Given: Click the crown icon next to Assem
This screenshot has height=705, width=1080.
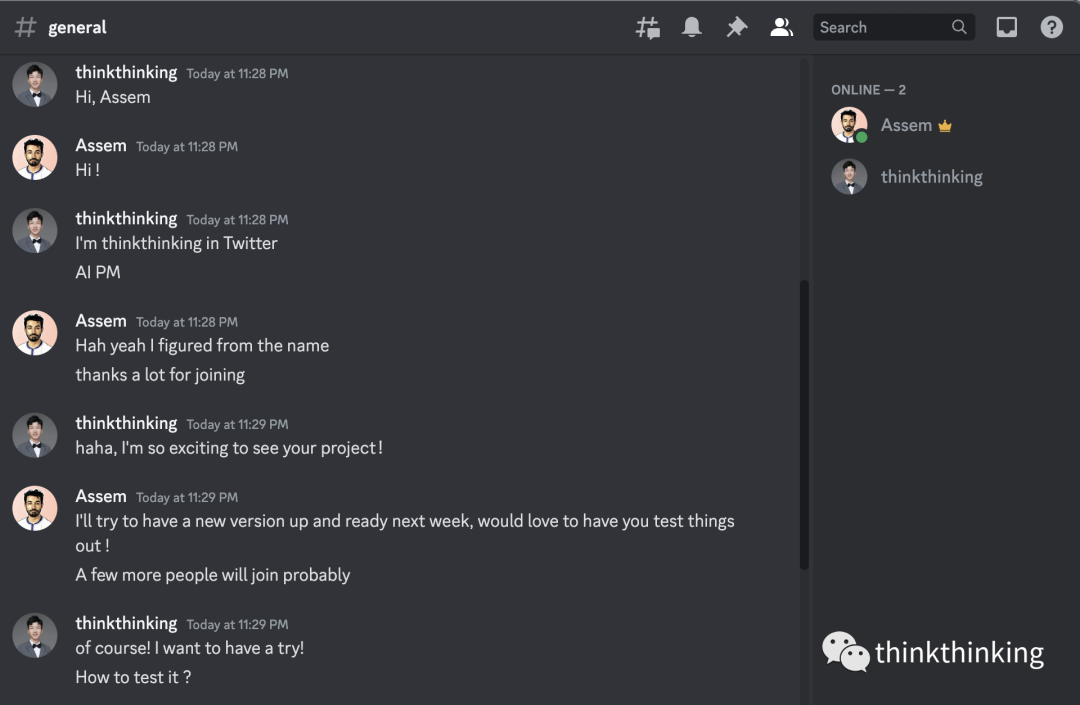Looking at the screenshot, I should [x=945, y=126].
